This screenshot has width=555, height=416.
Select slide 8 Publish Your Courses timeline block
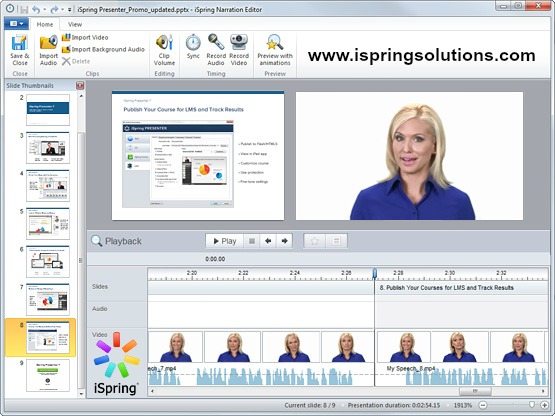(461, 288)
